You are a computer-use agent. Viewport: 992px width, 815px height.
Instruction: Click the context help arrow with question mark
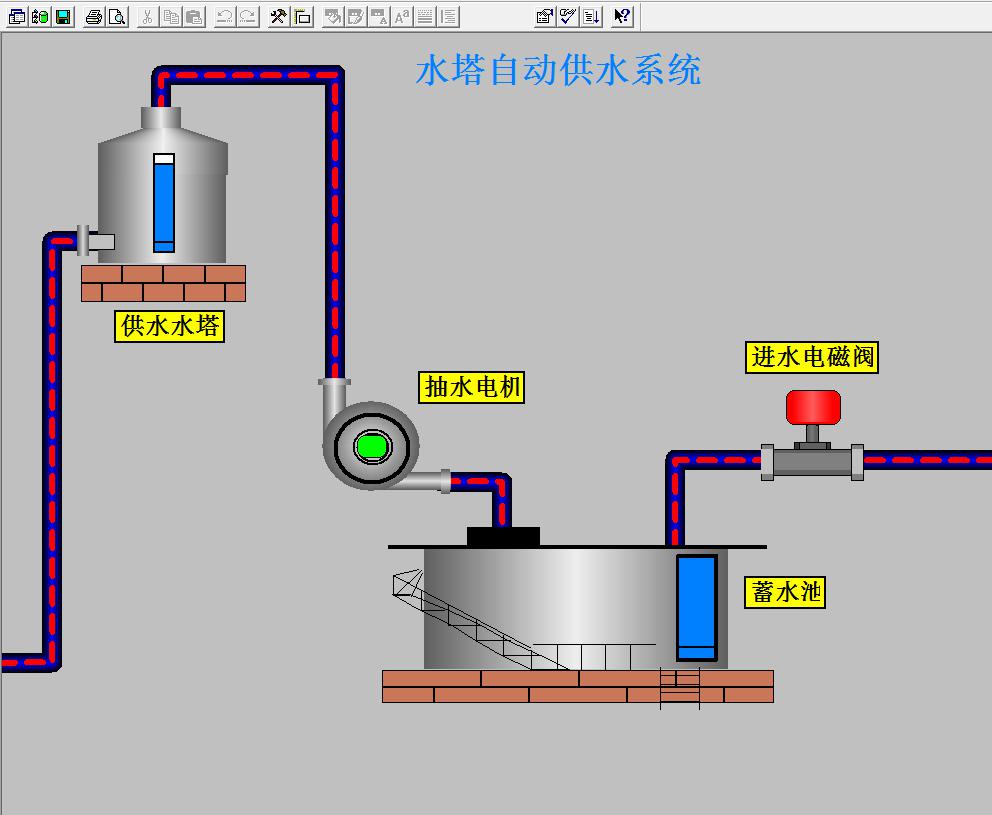(x=622, y=16)
